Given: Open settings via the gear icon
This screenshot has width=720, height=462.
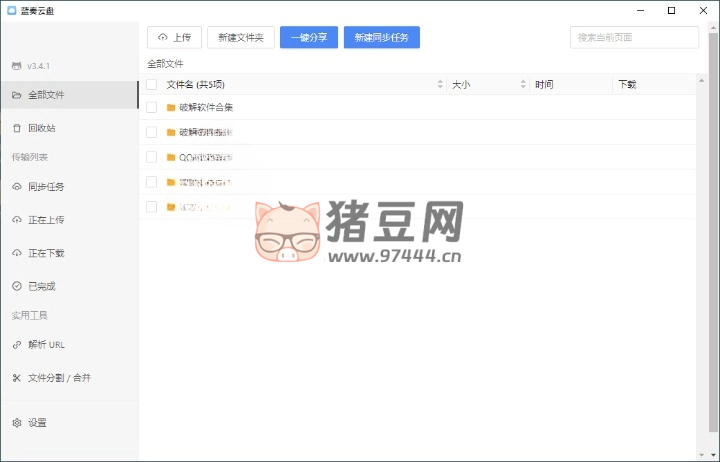Looking at the screenshot, I should point(16,423).
